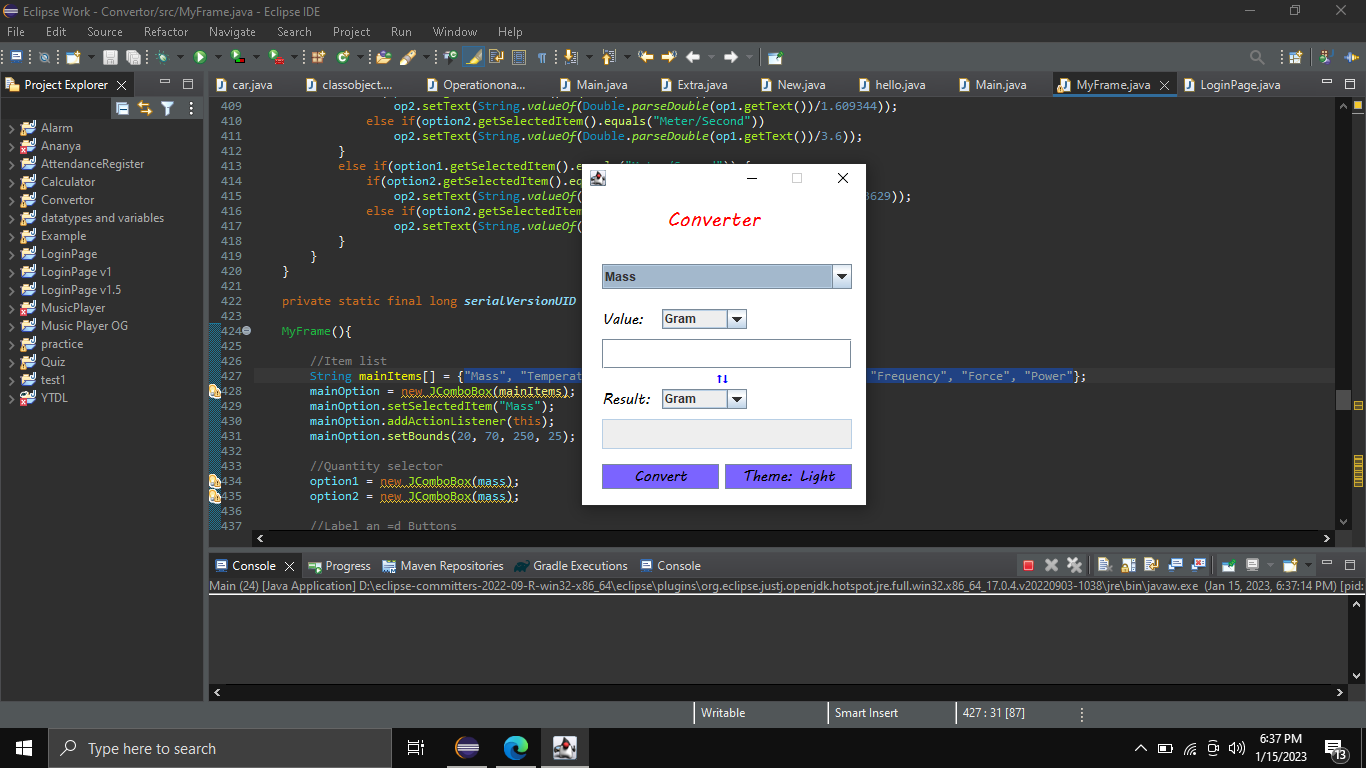The height and width of the screenshot is (768, 1366).
Task: Pin the Console view
Action: pos(1229,565)
